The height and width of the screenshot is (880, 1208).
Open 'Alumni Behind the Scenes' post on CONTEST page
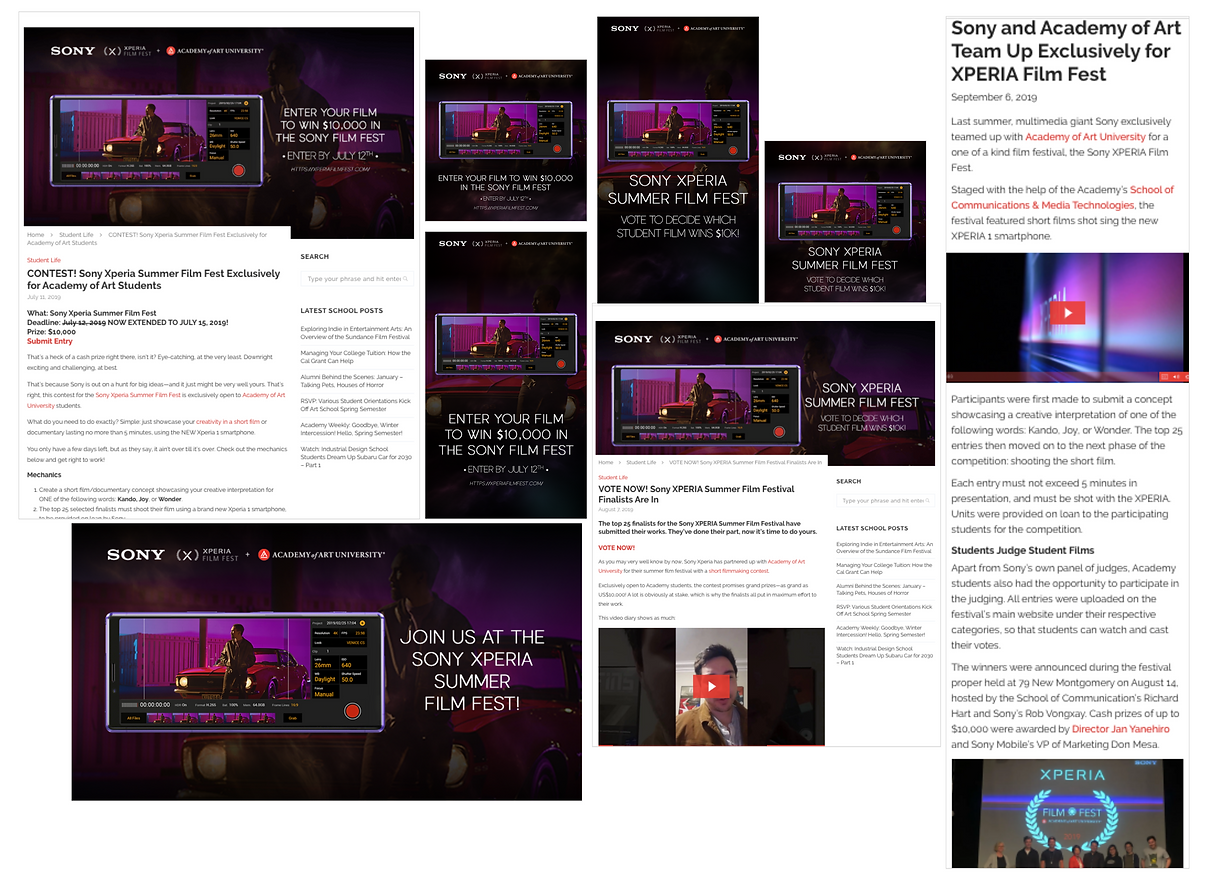[352, 381]
